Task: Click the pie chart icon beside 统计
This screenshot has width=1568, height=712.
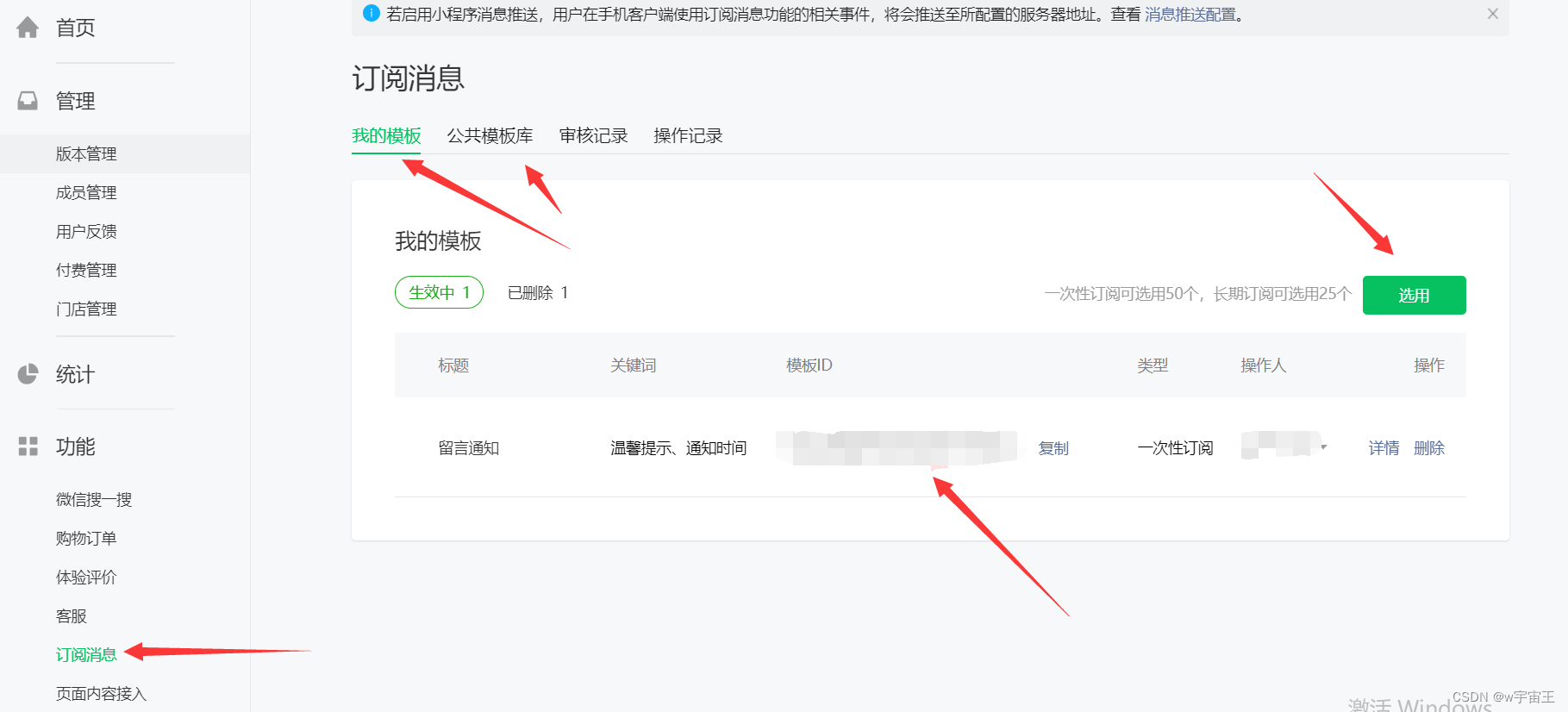Action: point(28,374)
